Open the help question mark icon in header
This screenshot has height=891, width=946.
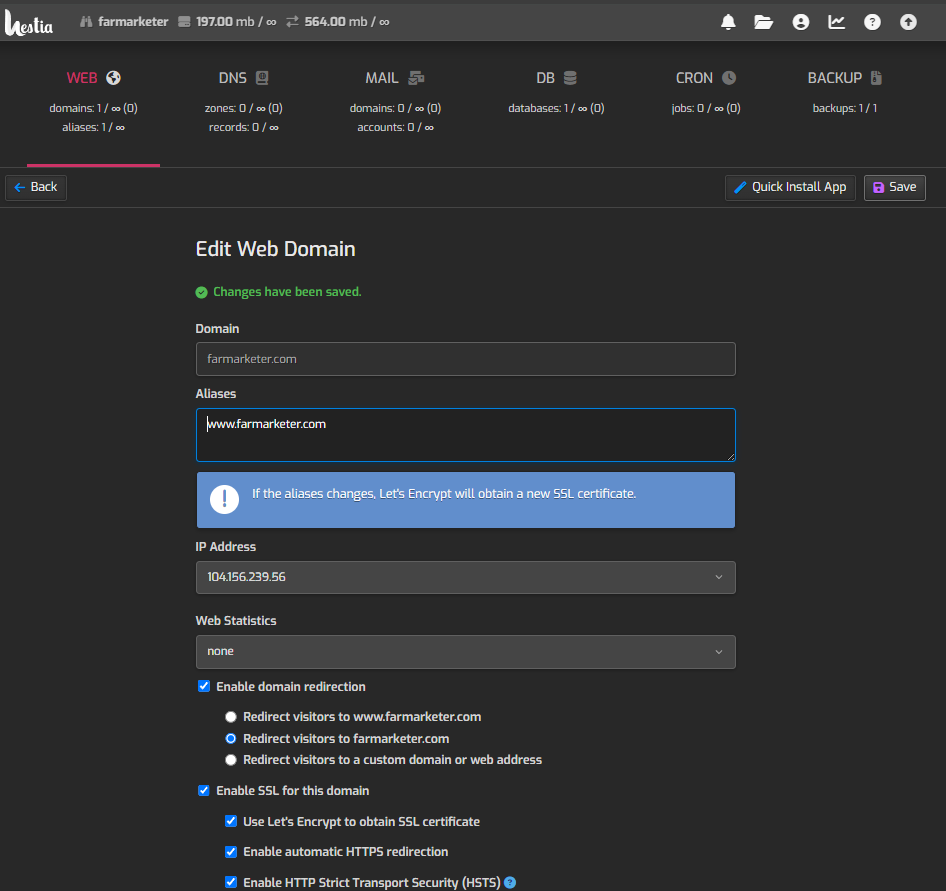[x=872, y=22]
